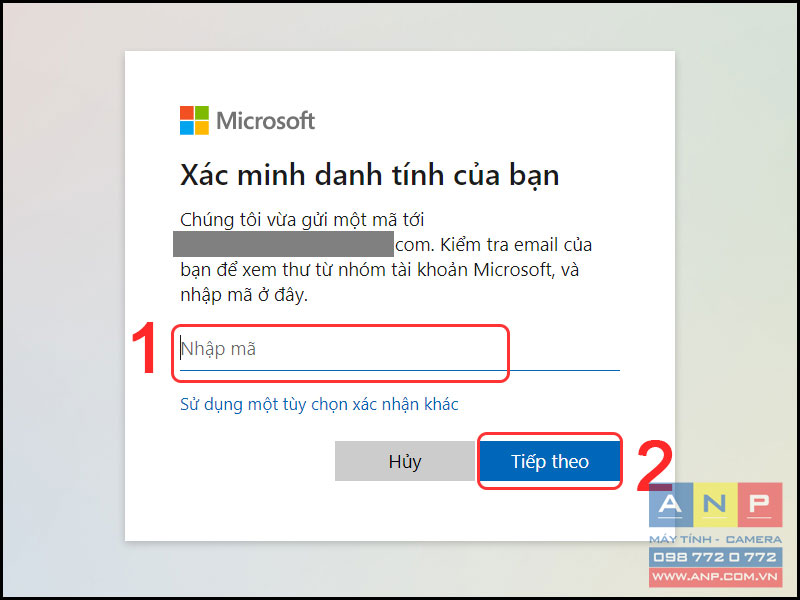Click the red P tile in ANP watermark

[760, 505]
